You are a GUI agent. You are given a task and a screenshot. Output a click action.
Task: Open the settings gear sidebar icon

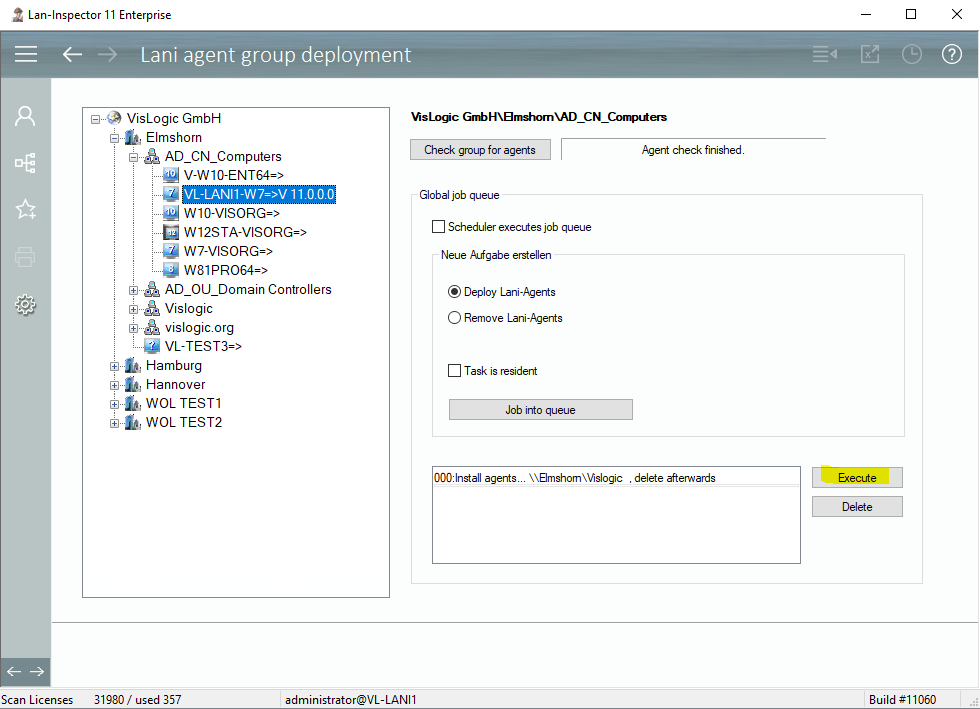[x=26, y=305]
